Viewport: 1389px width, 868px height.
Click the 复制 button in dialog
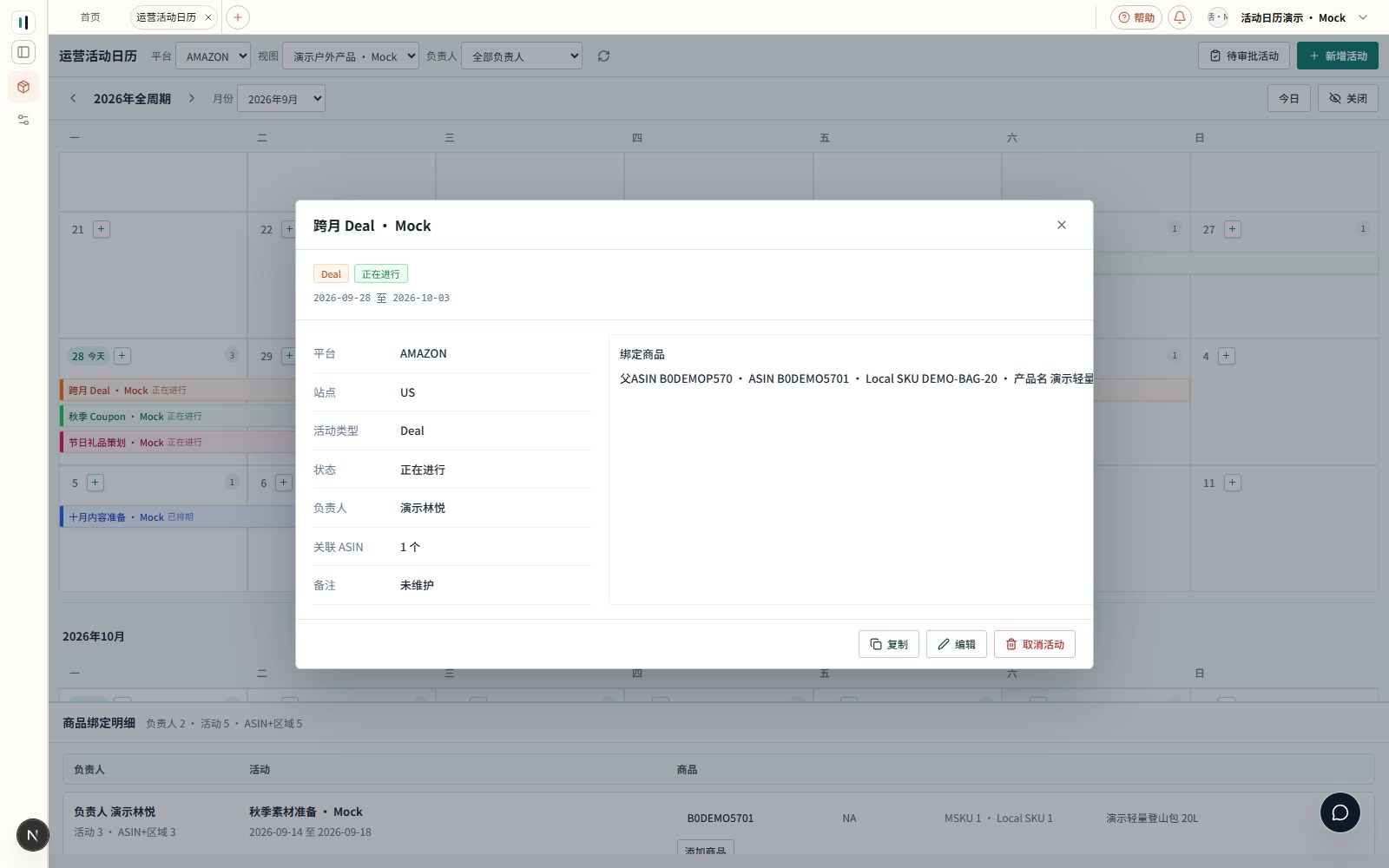[x=889, y=644]
